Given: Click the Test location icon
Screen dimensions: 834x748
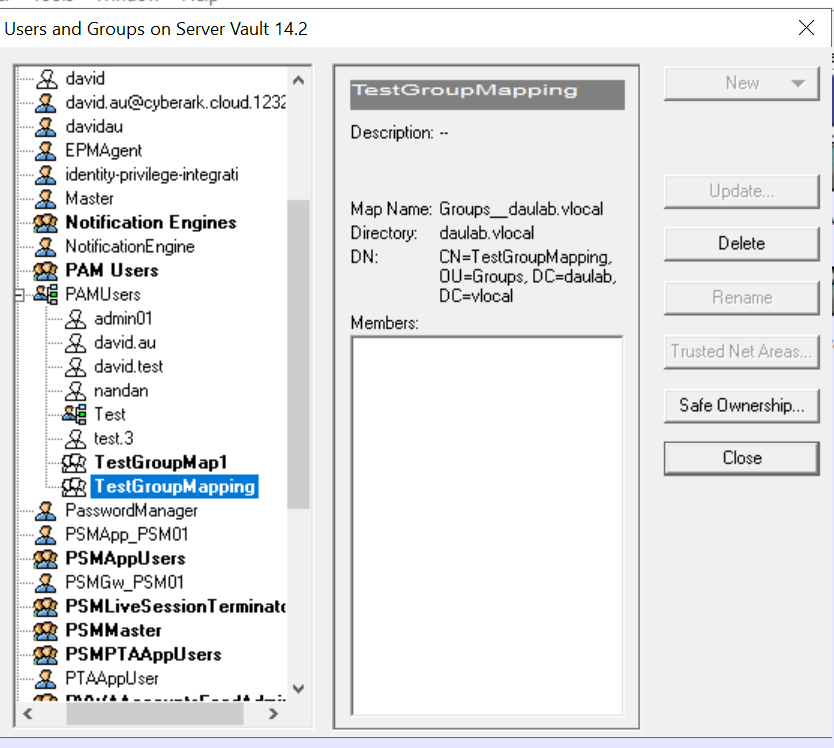Looking at the screenshot, I should (74, 414).
